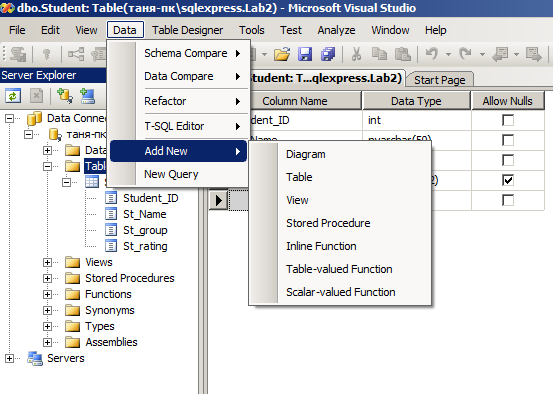
Task: Toggle Allow Nulls checkbox in second row
Action: 508,140
